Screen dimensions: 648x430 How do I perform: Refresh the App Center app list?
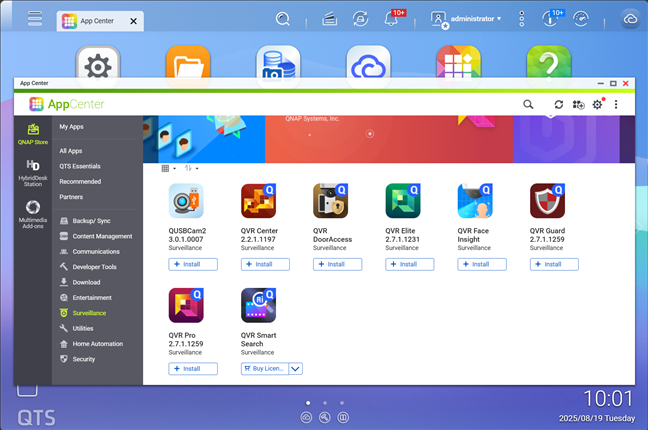pos(559,104)
